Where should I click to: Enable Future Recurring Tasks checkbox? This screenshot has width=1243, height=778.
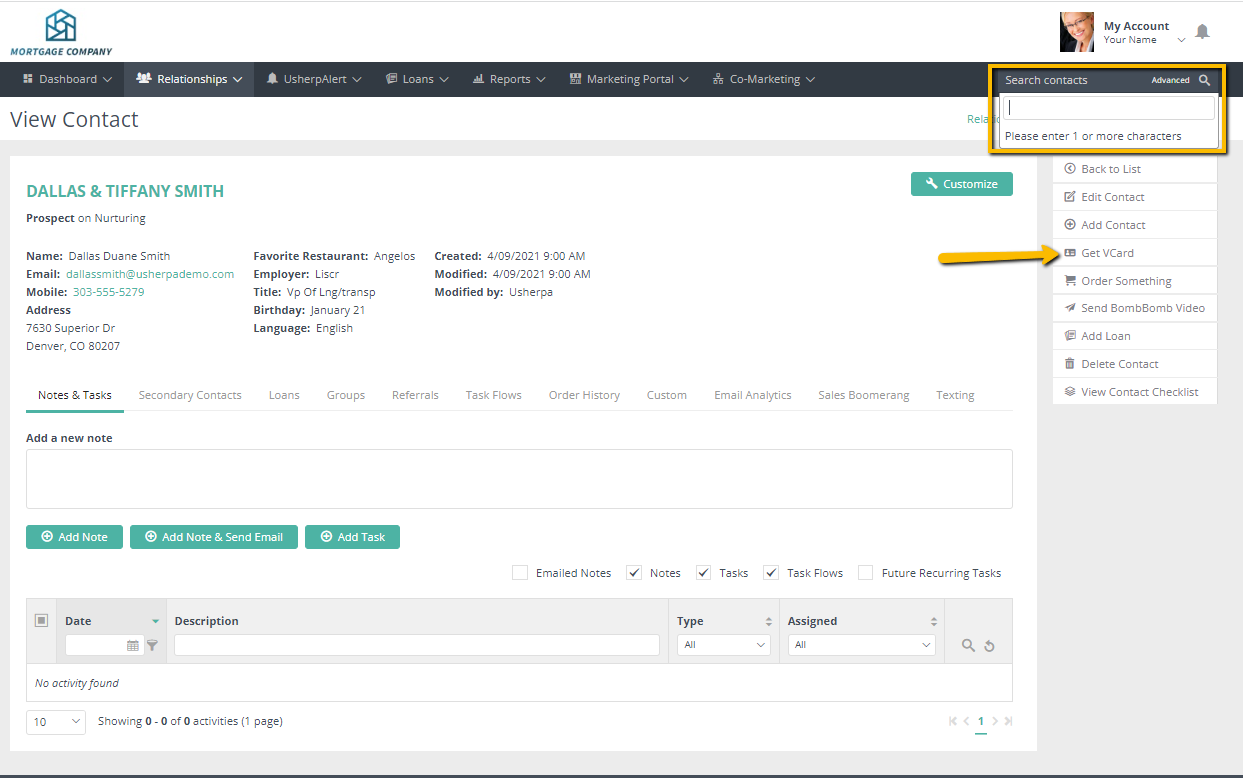point(865,572)
